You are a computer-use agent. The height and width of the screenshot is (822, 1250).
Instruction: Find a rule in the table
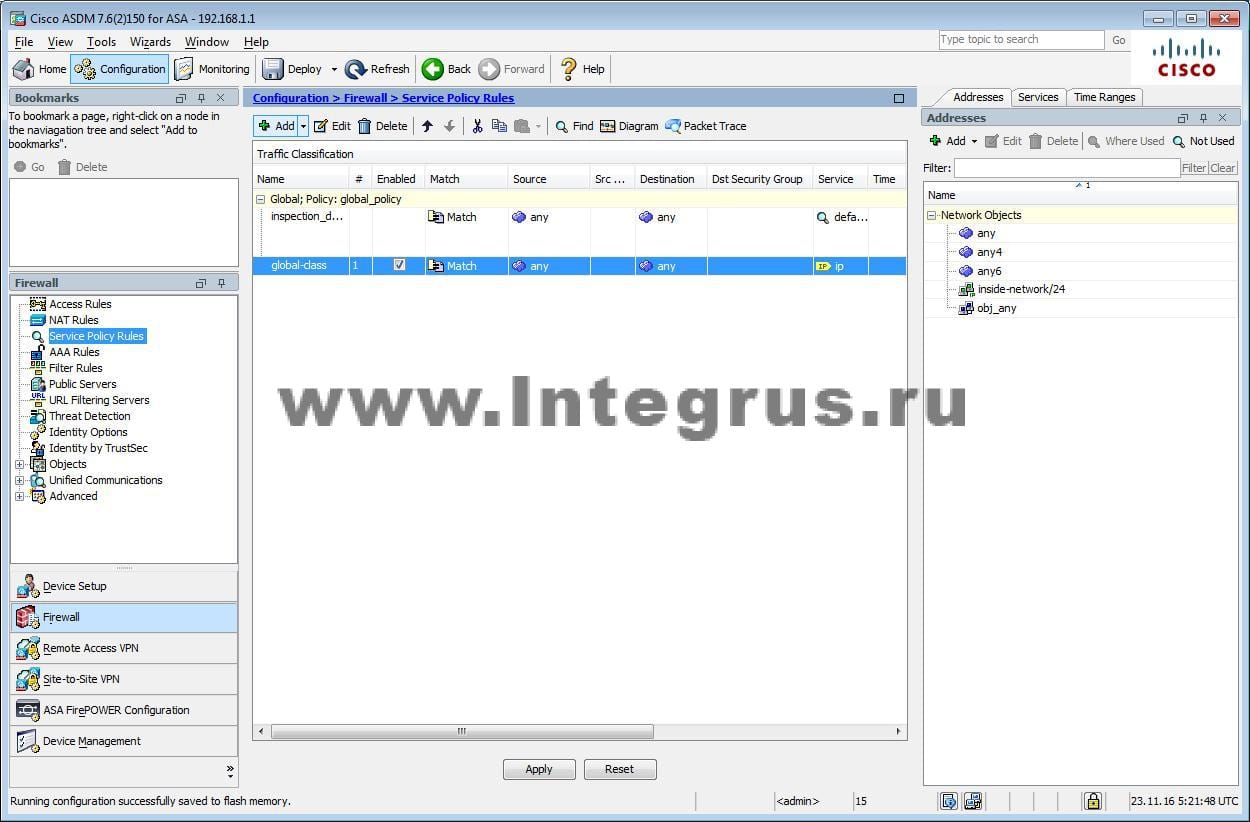click(574, 126)
